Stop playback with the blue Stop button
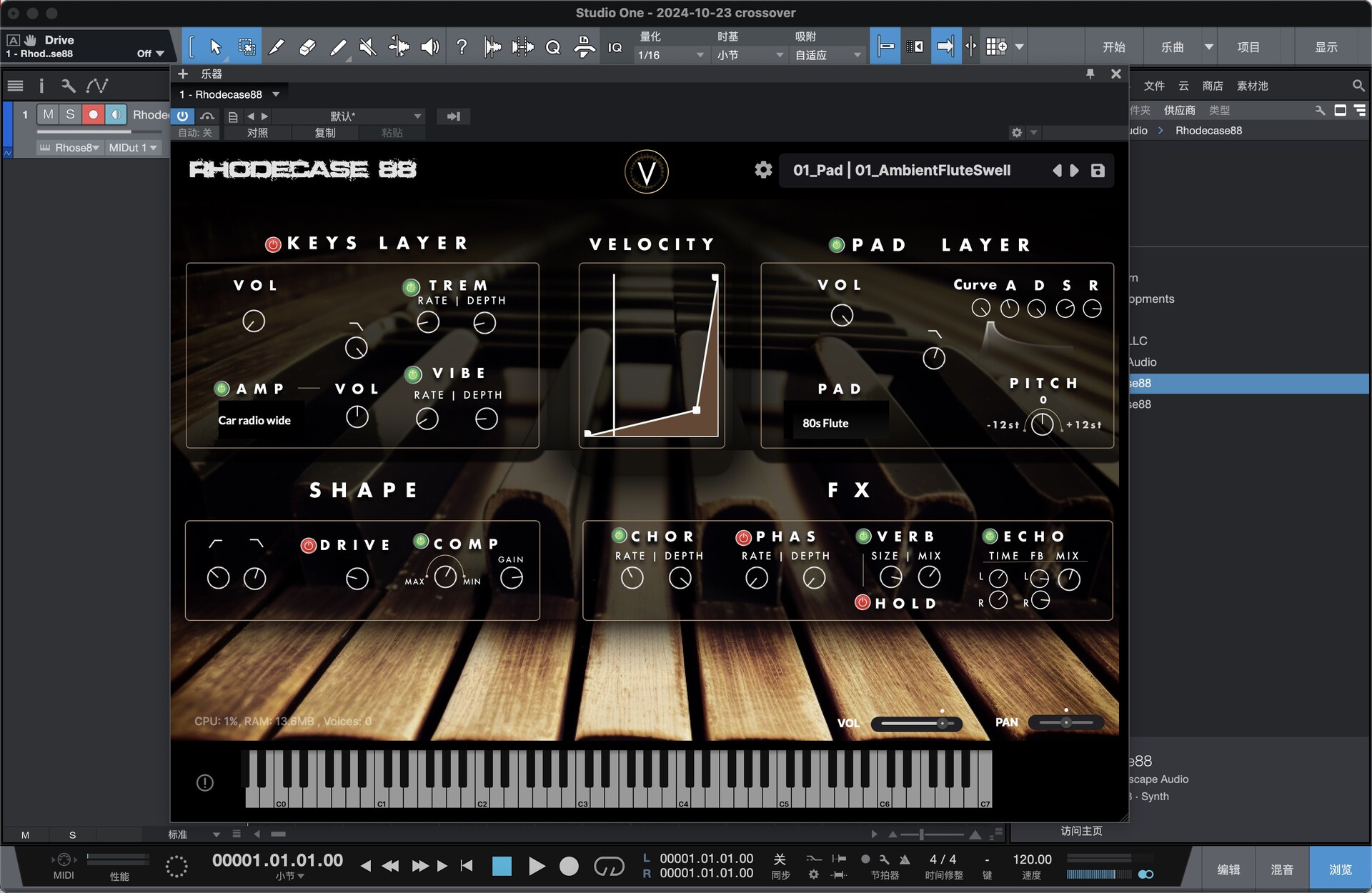This screenshot has width=1372, height=893. coord(502,867)
